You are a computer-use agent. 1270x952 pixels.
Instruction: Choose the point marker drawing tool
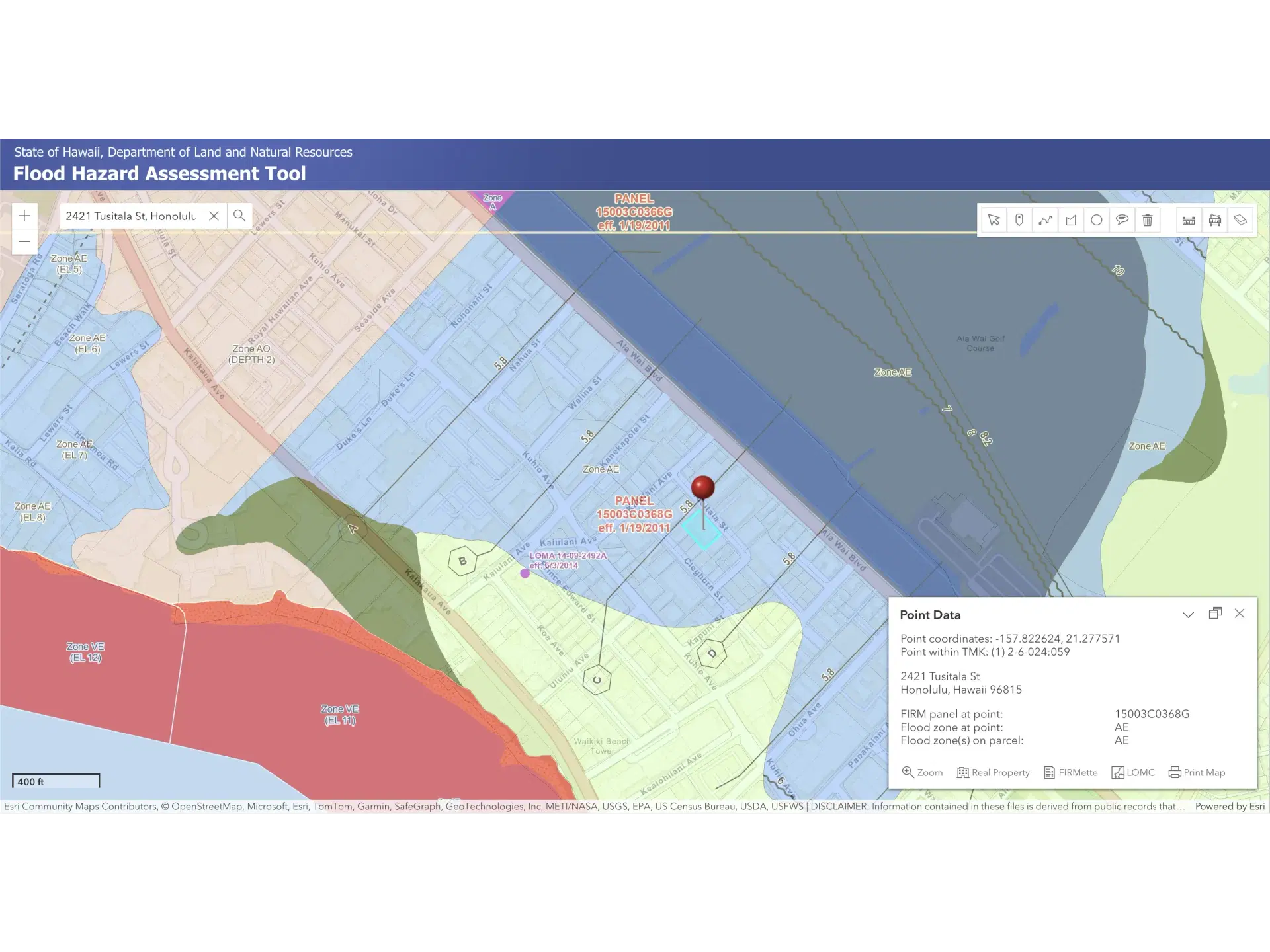click(x=1019, y=220)
